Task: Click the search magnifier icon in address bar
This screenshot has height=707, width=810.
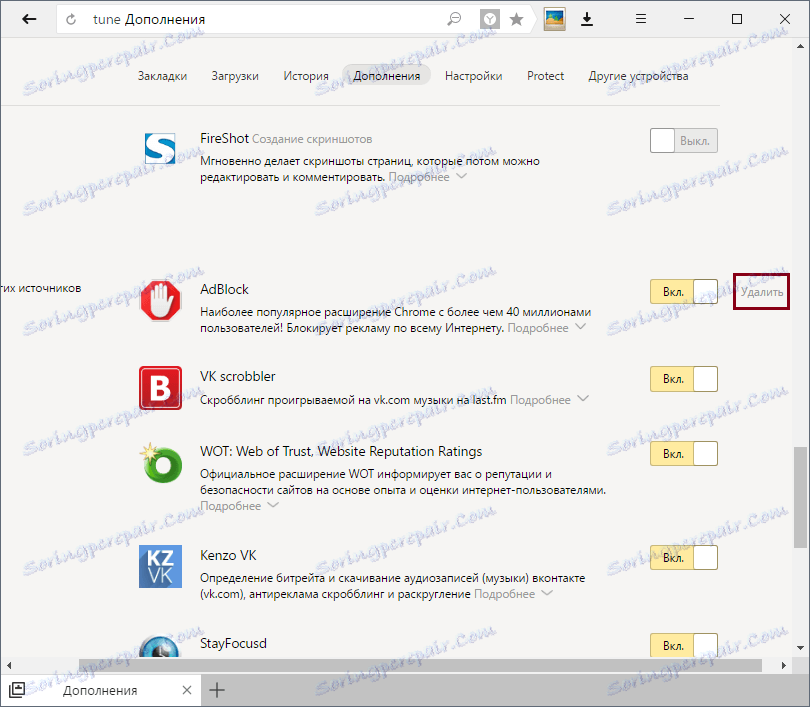Action: pos(454,20)
